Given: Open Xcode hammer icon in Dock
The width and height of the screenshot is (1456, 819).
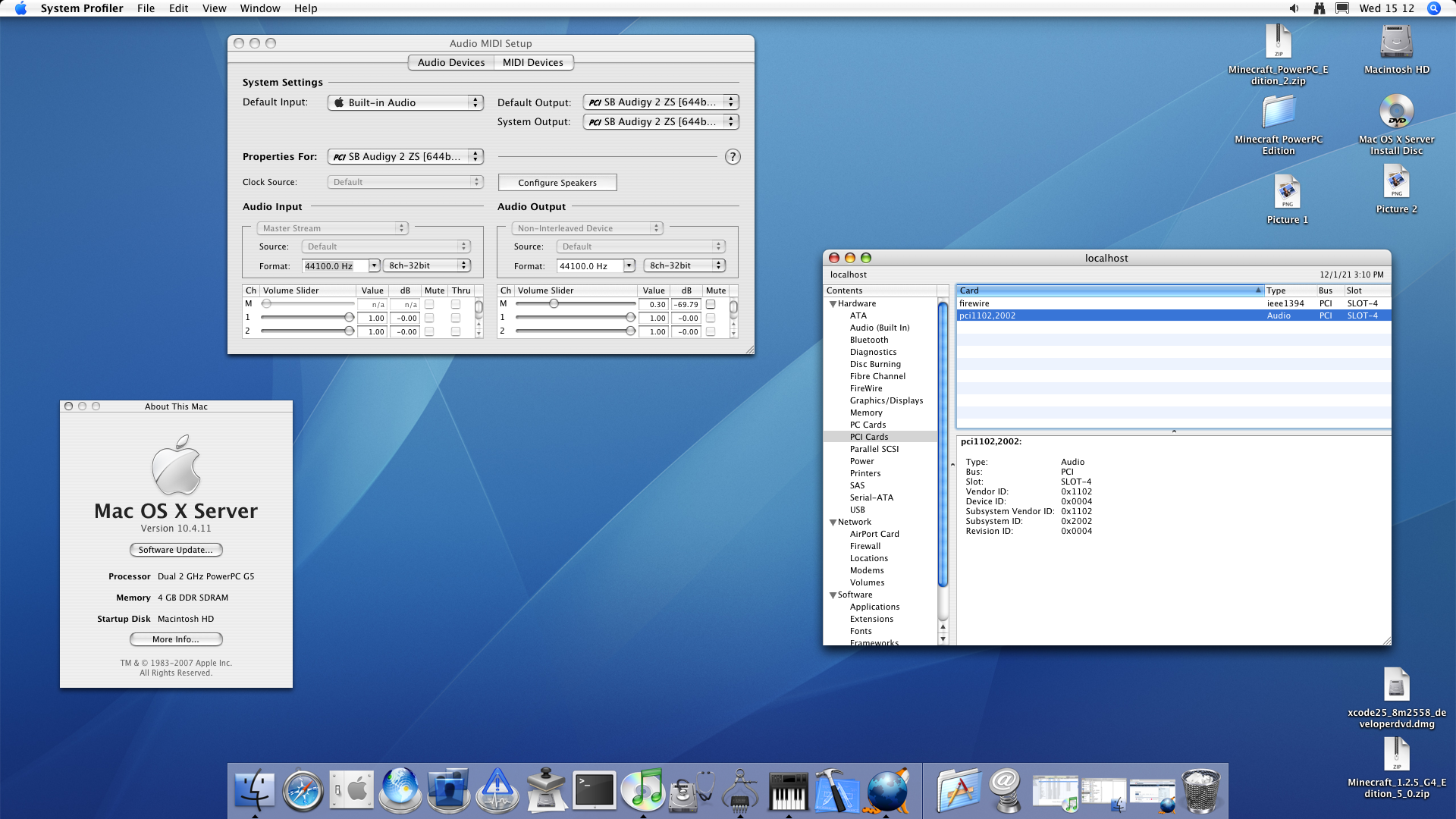Looking at the screenshot, I should pos(836,790).
